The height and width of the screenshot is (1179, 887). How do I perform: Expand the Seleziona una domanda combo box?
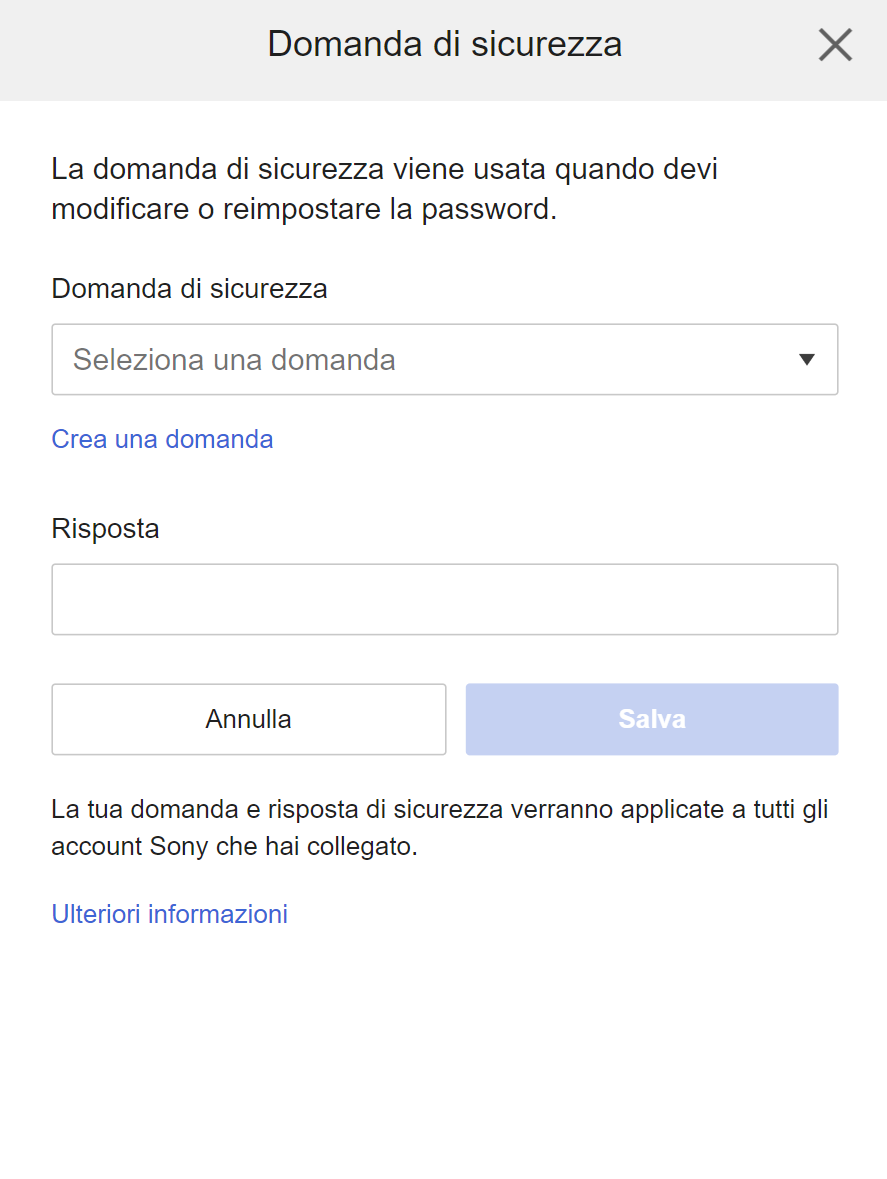(x=444, y=359)
